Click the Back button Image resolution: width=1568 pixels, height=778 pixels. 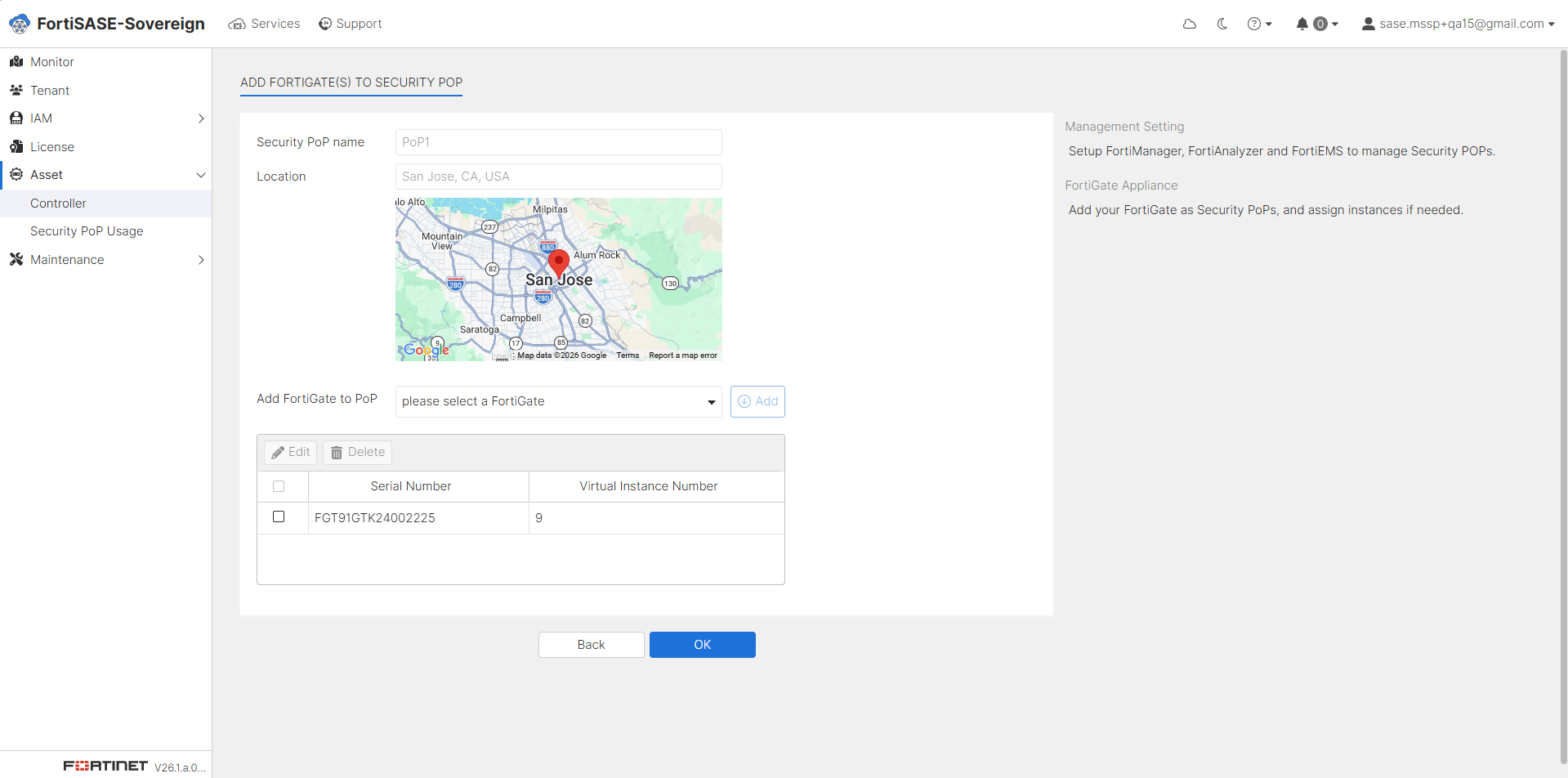[x=591, y=645]
